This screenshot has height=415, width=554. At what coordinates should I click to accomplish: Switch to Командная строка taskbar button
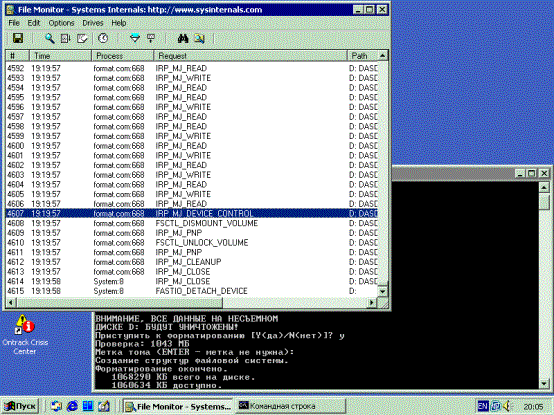coord(290,407)
